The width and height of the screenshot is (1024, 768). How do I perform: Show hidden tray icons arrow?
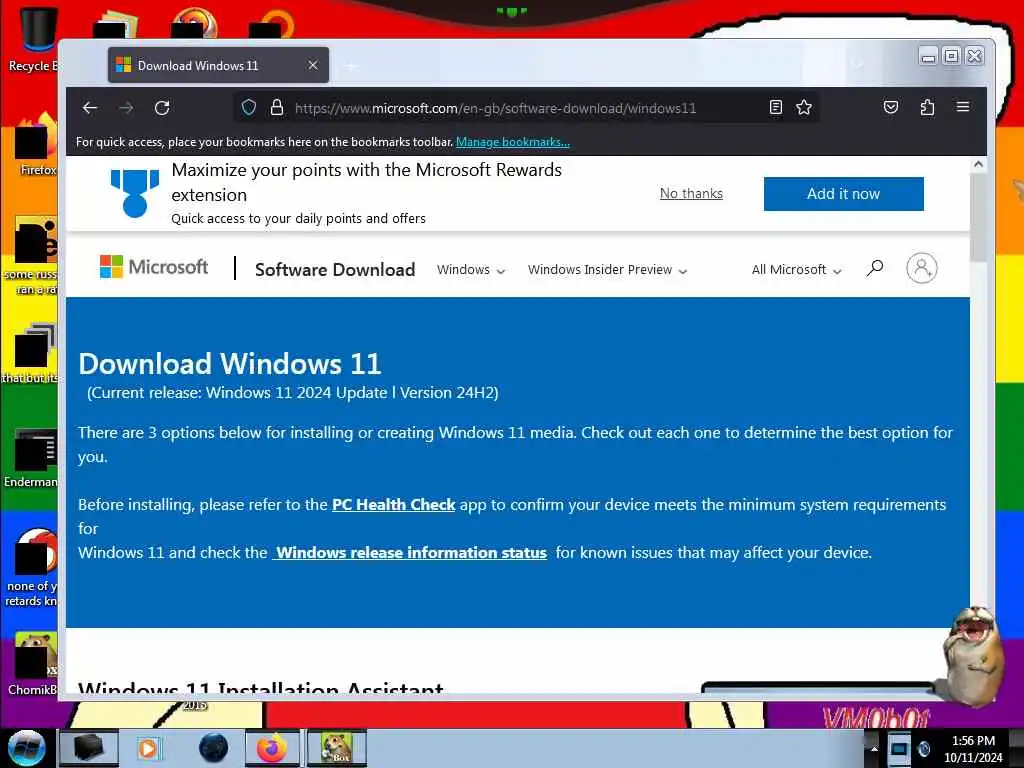pyautogui.click(x=874, y=749)
